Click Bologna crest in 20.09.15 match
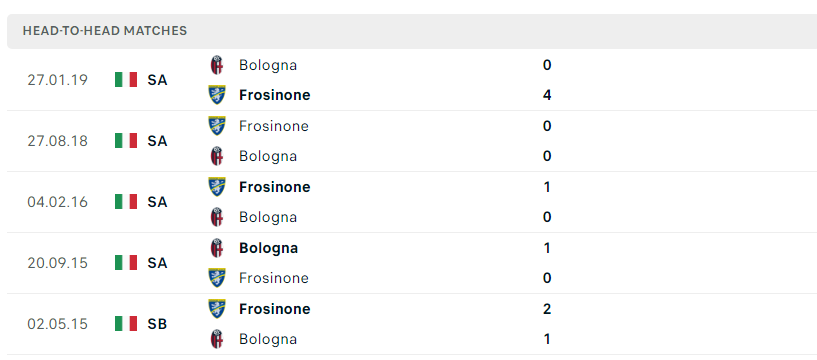The image size is (817, 360). click(217, 248)
